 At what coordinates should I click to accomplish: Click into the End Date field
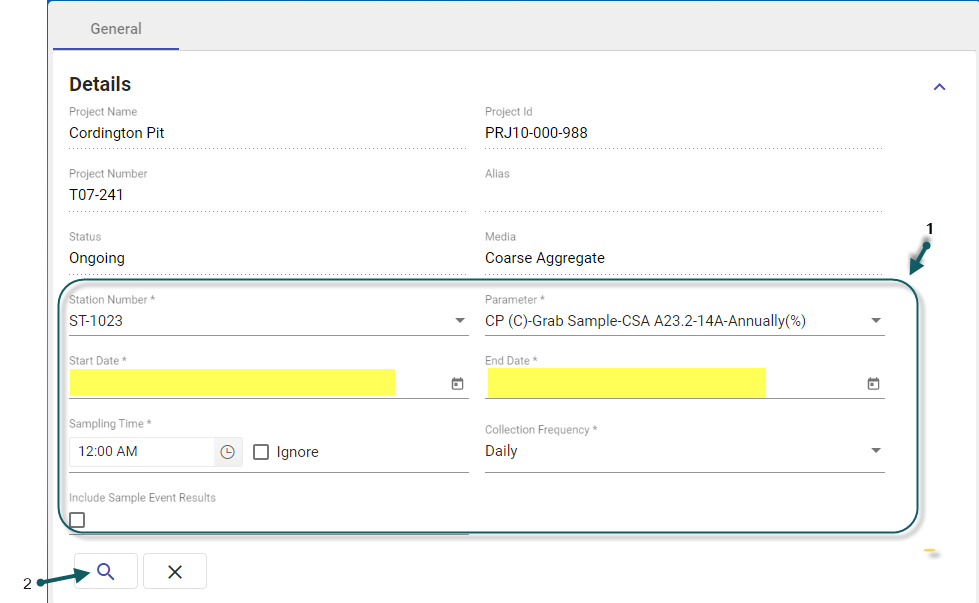[x=626, y=383]
